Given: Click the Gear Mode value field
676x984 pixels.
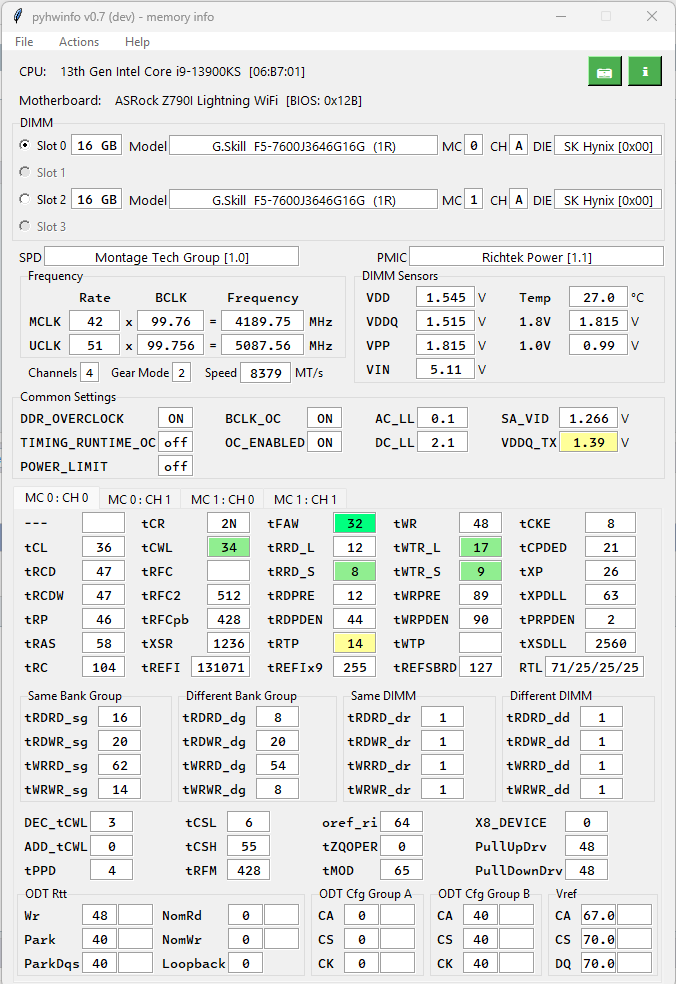Looking at the screenshot, I should point(181,373).
